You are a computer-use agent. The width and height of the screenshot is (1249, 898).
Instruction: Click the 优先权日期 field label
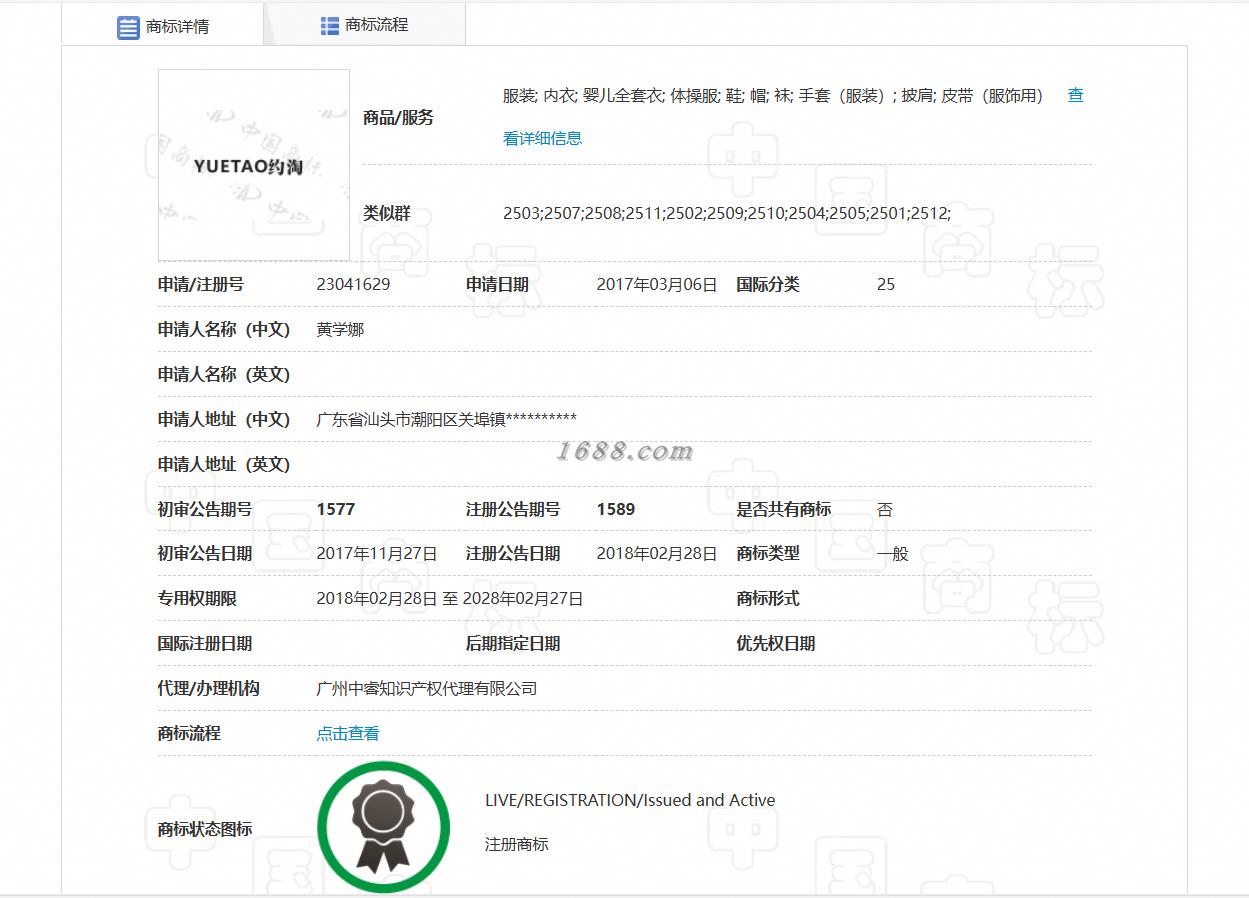776,643
